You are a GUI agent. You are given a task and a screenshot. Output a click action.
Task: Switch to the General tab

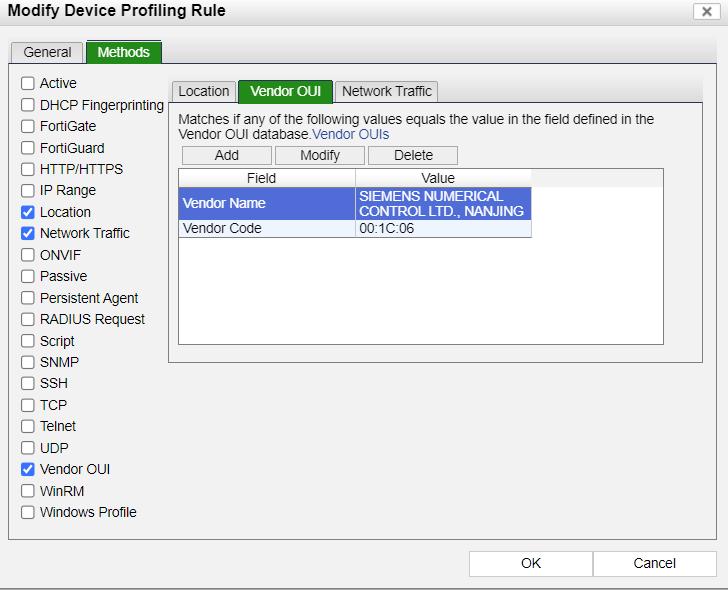pyautogui.click(x=48, y=52)
